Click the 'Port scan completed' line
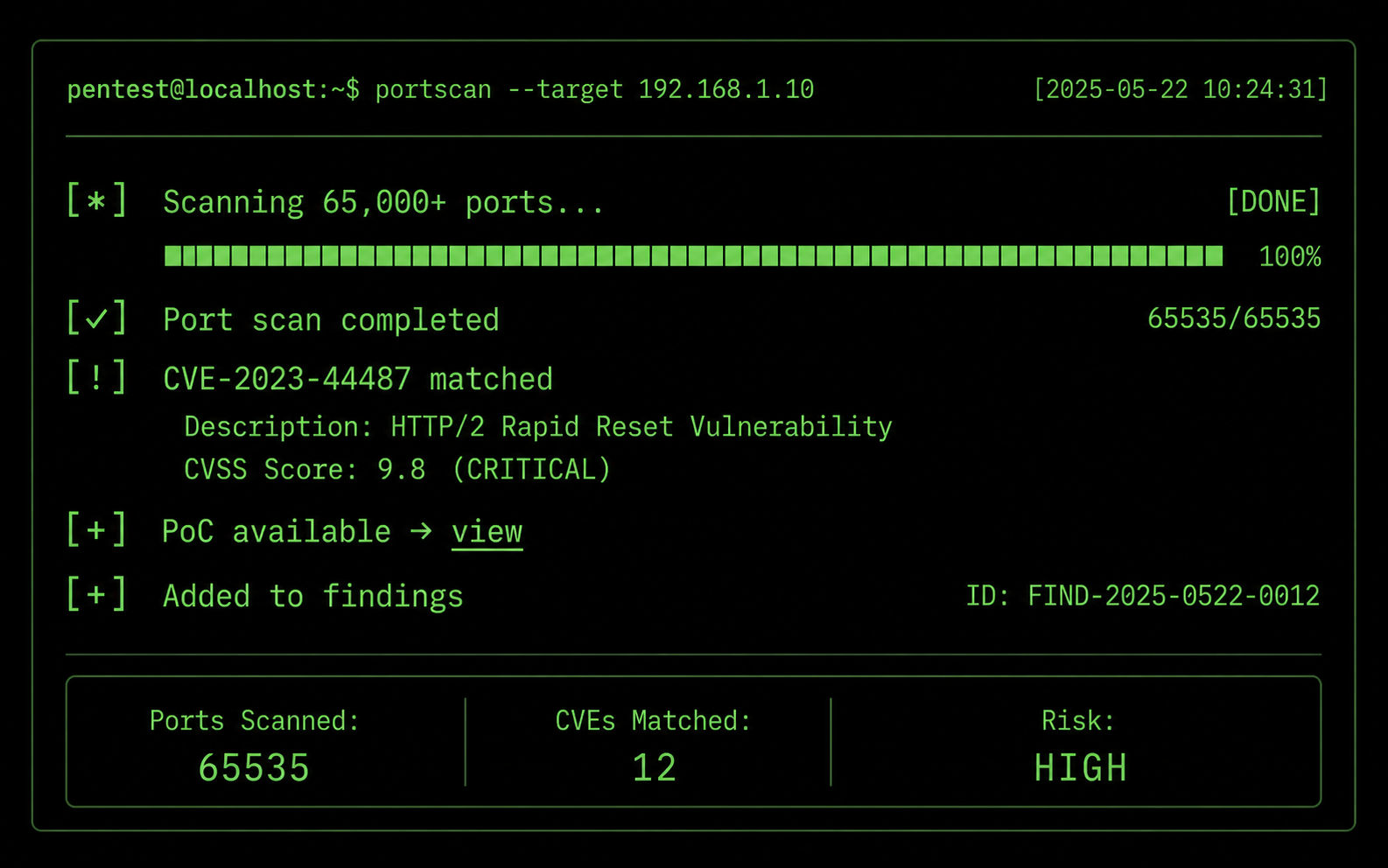This screenshot has height=868, width=1388. coord(331,320)
